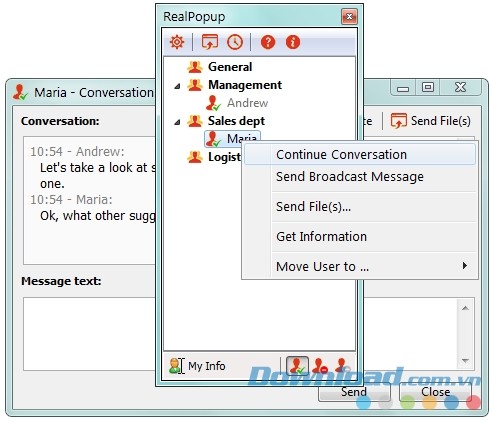Open Move User to submenu arrow
The image size is (493, 422).
coord(465,266)
